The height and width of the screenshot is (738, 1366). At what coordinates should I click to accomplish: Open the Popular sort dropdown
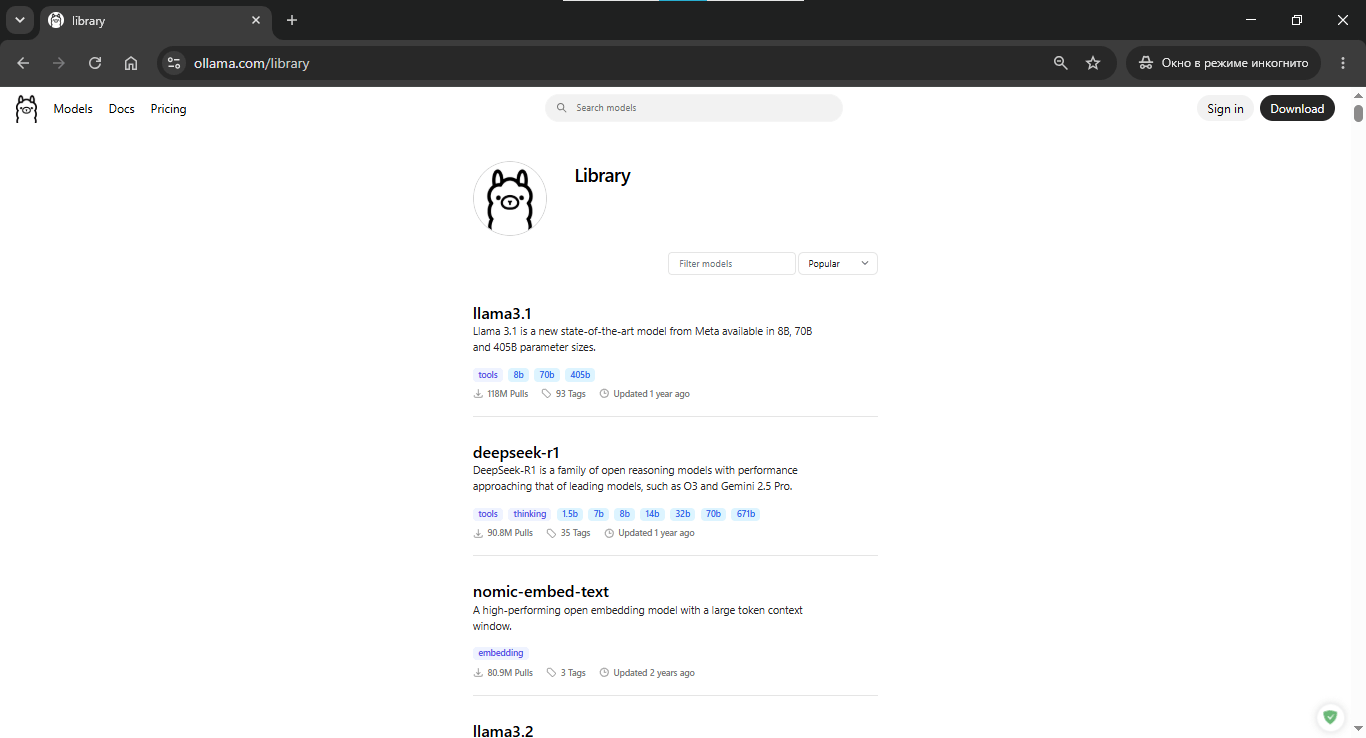pos(838,264)
